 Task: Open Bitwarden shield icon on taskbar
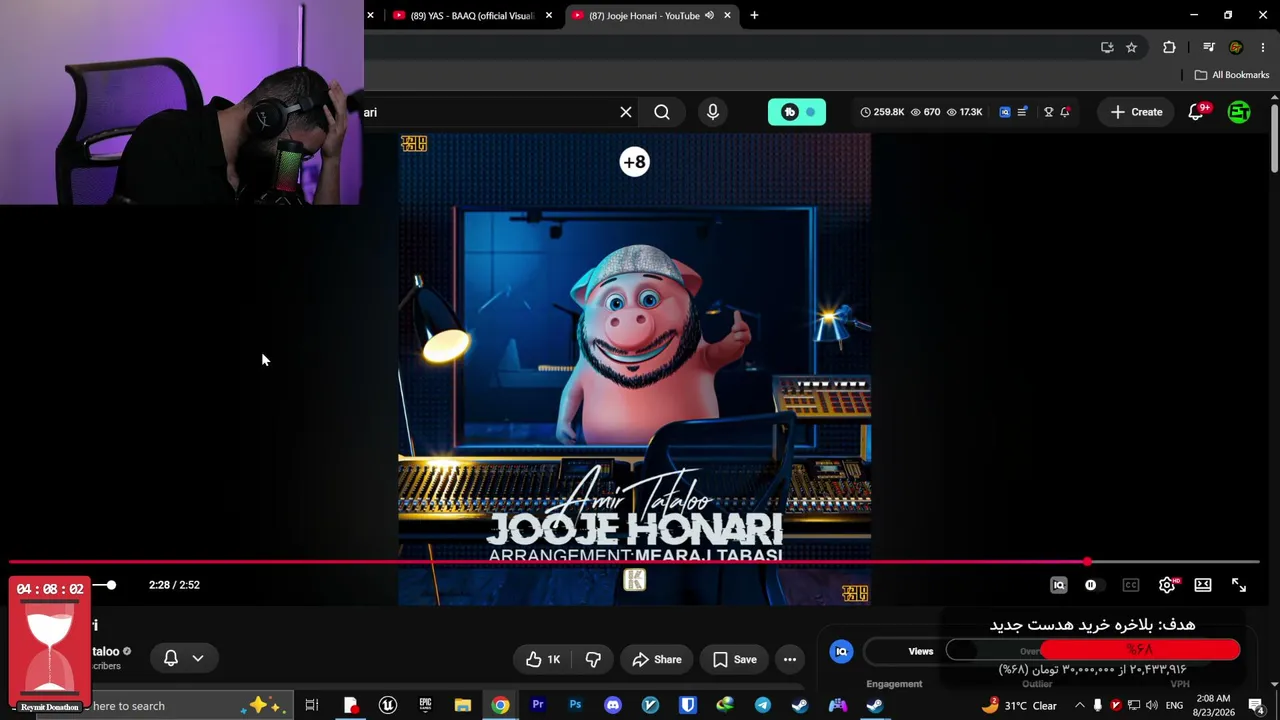pos(688,706)
